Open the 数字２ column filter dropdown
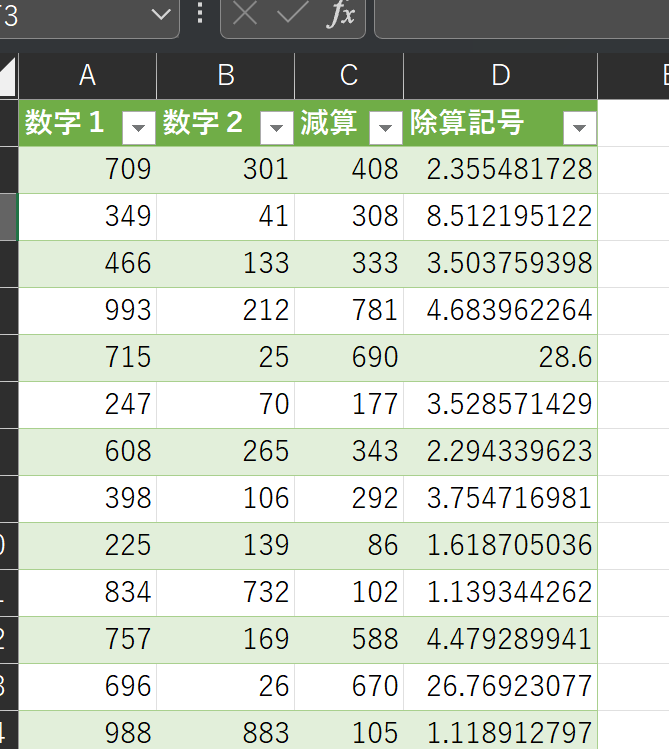Screen dimensions: 669x749 (x=277, y=127)
